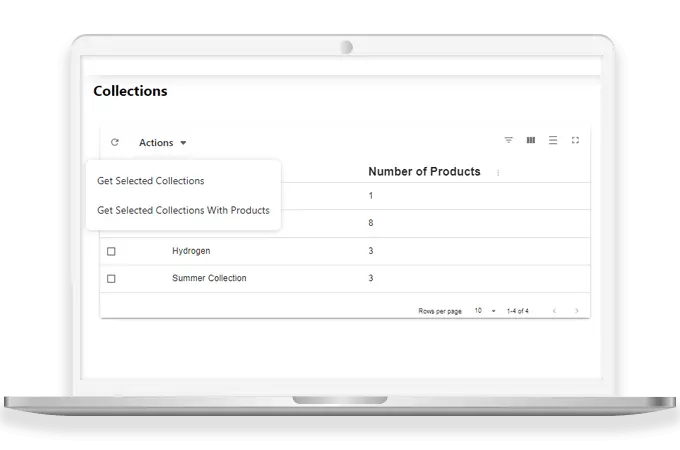
Task: Click the Collections page heading
Action: [x=130, y=91]
